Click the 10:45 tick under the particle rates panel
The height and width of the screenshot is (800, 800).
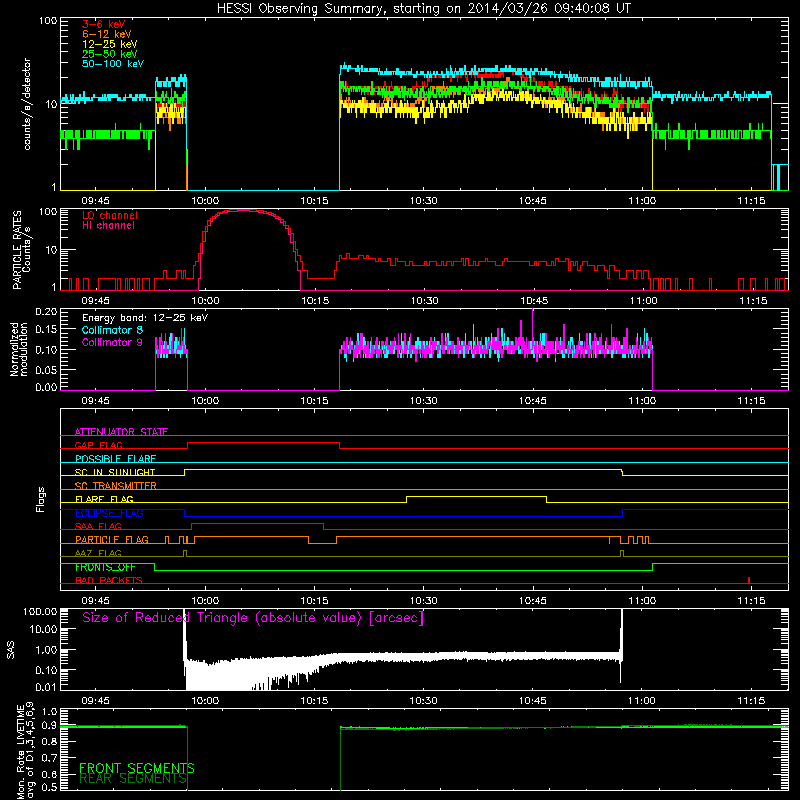(x=534, y=301)
